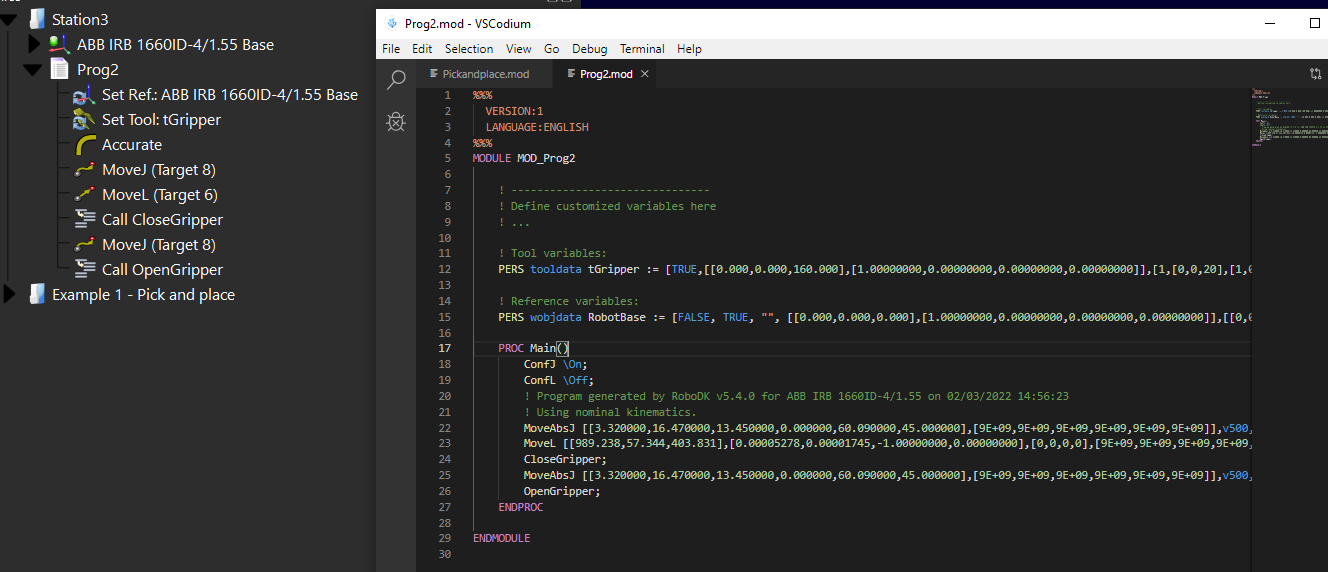Click the compare changes icon in editor
This screenshot has width=1328, height=572.
pyautogui.click(x=1316, y=74)
